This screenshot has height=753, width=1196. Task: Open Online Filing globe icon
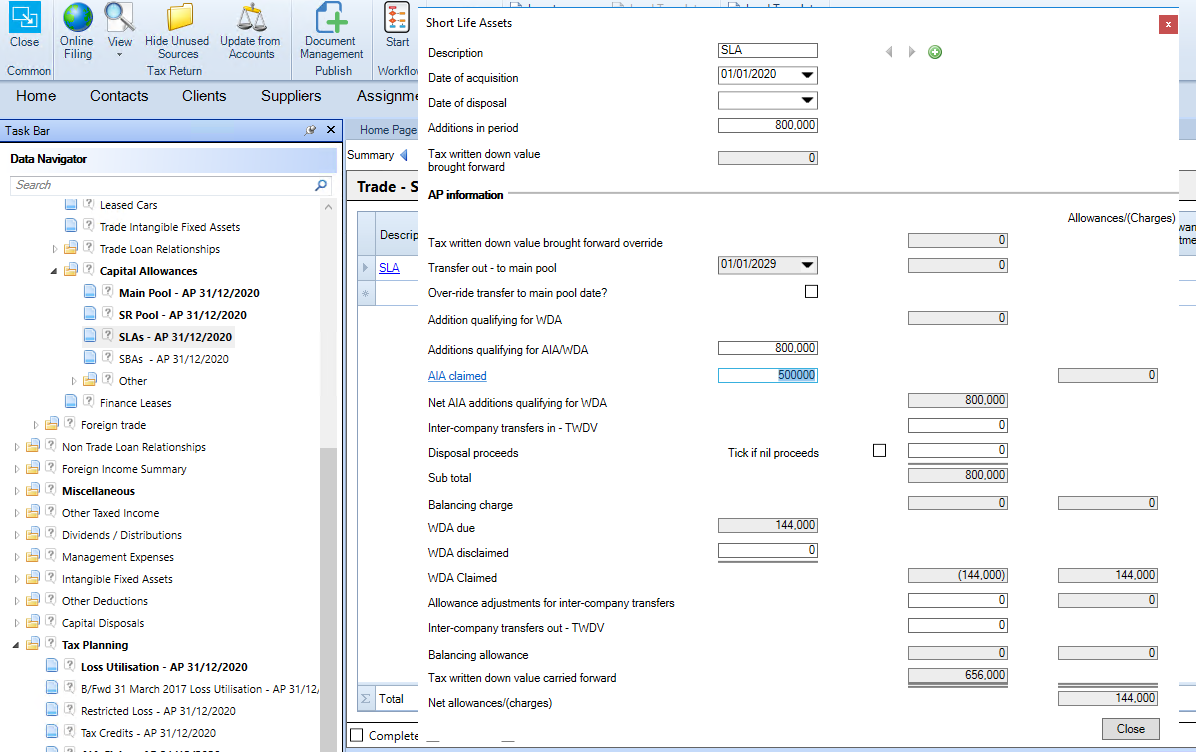pos(77,18)
